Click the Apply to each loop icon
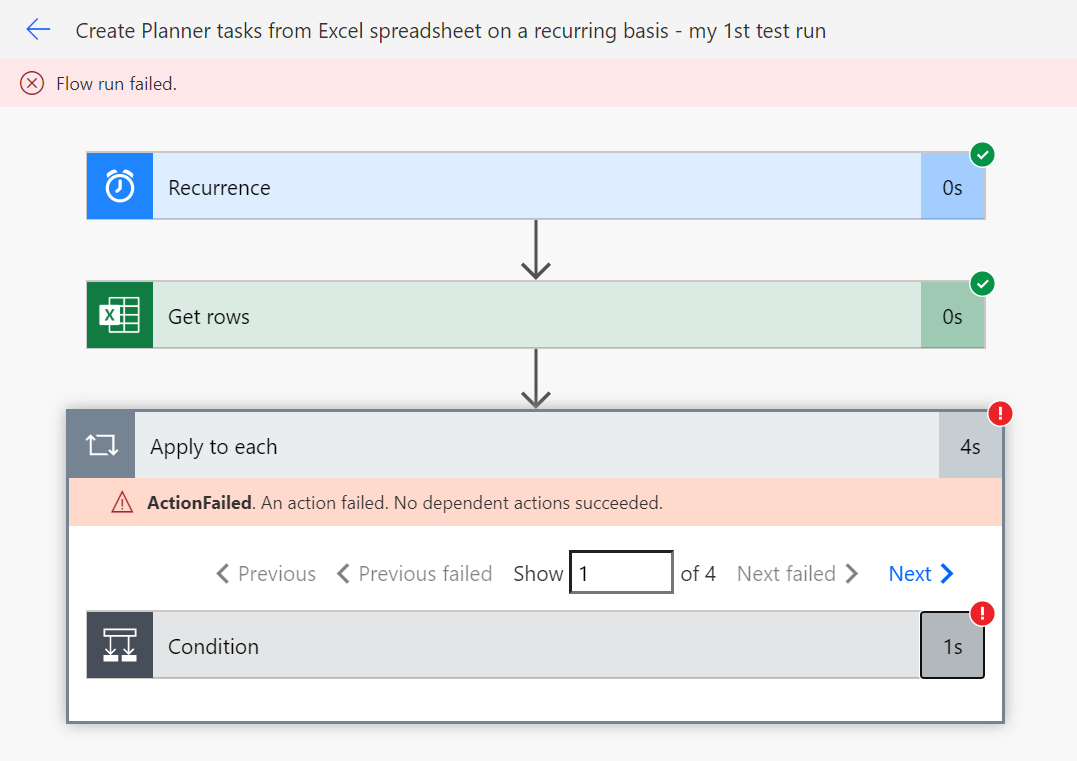This screenshot has width=1077, height=761. (x=101, y=446)
